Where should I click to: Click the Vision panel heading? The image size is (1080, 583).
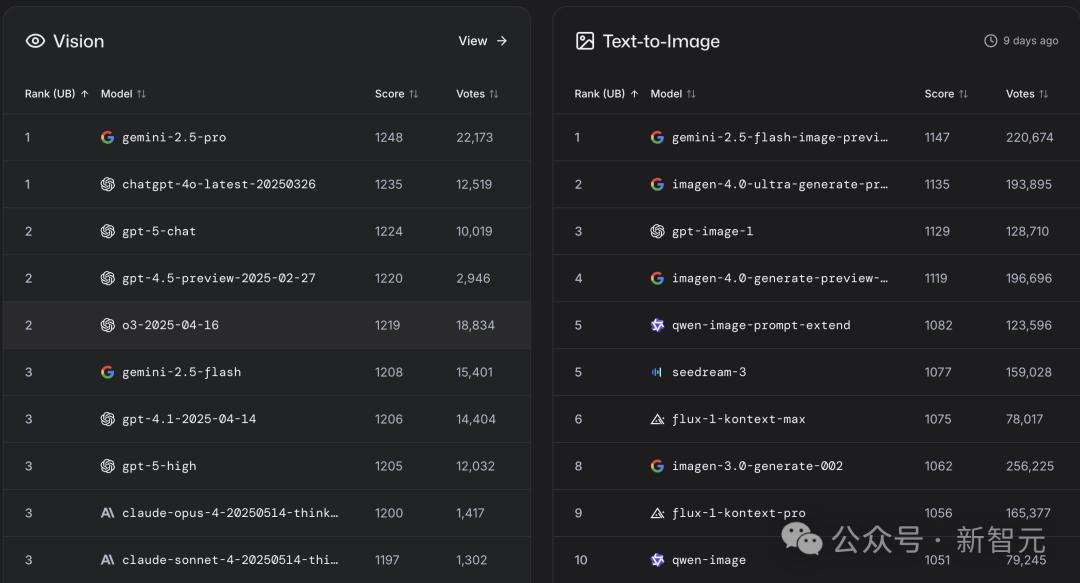pyautogui.click(x=79, y=41)
